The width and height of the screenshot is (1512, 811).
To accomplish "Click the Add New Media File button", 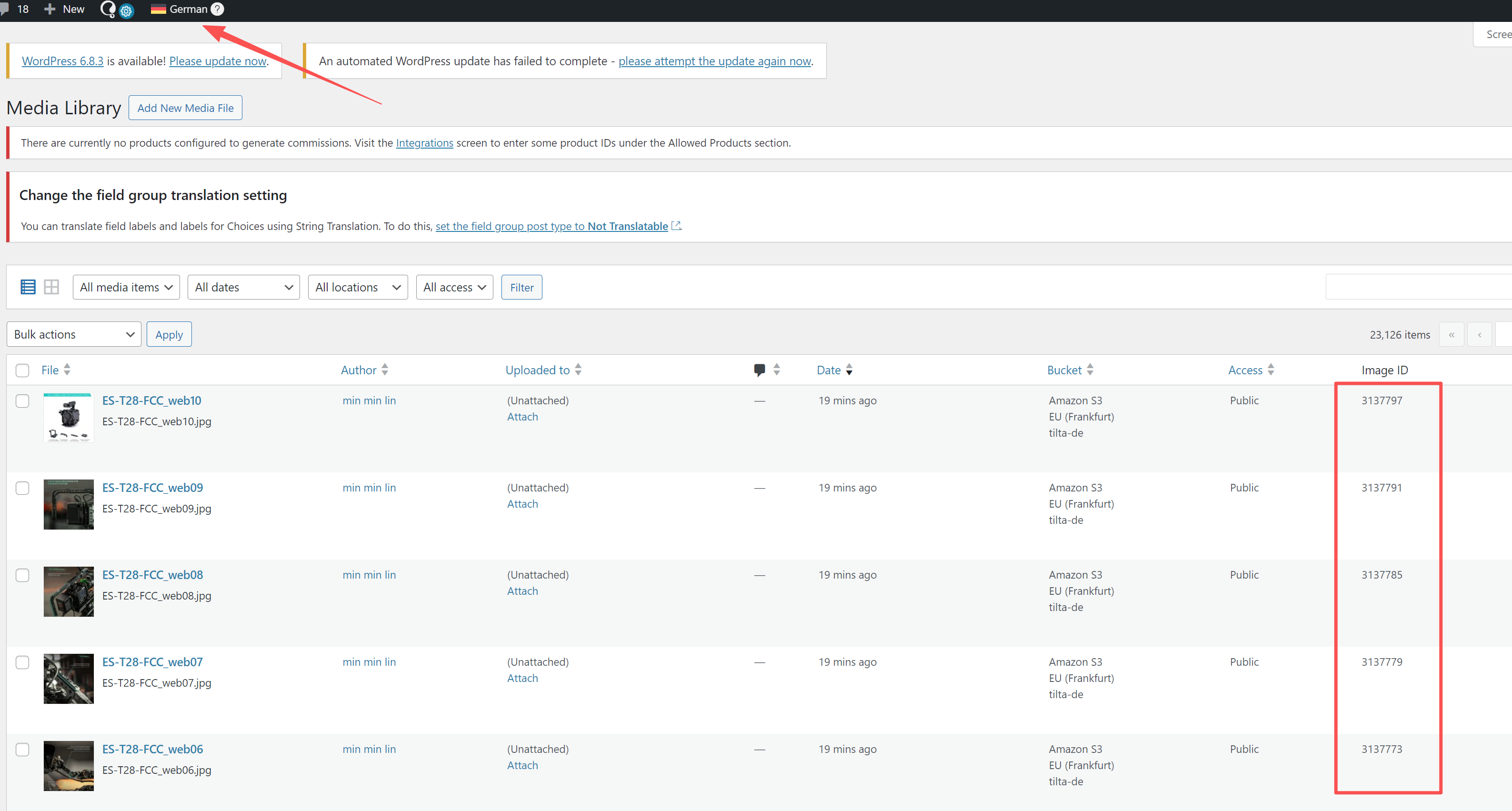I will pos(185,108).
